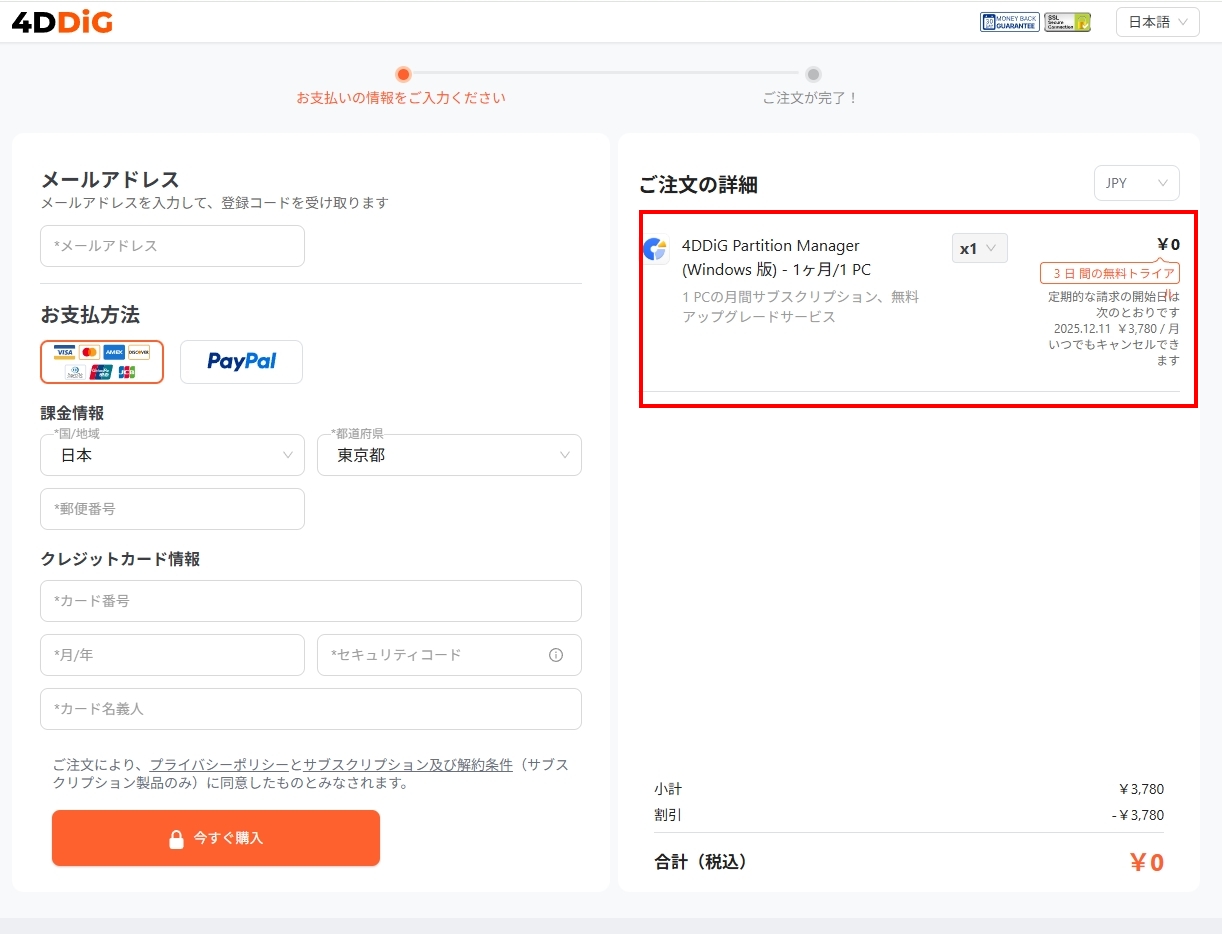Expand the x1 quantity dropdown
Viewport: 1222px width, 934px height.
(x=979, y=248)
